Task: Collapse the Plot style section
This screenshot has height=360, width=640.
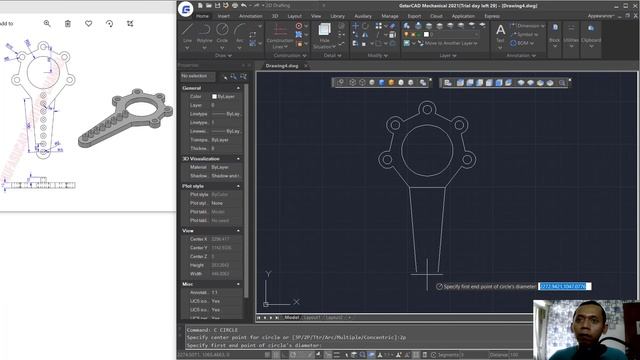Action: 238,186
